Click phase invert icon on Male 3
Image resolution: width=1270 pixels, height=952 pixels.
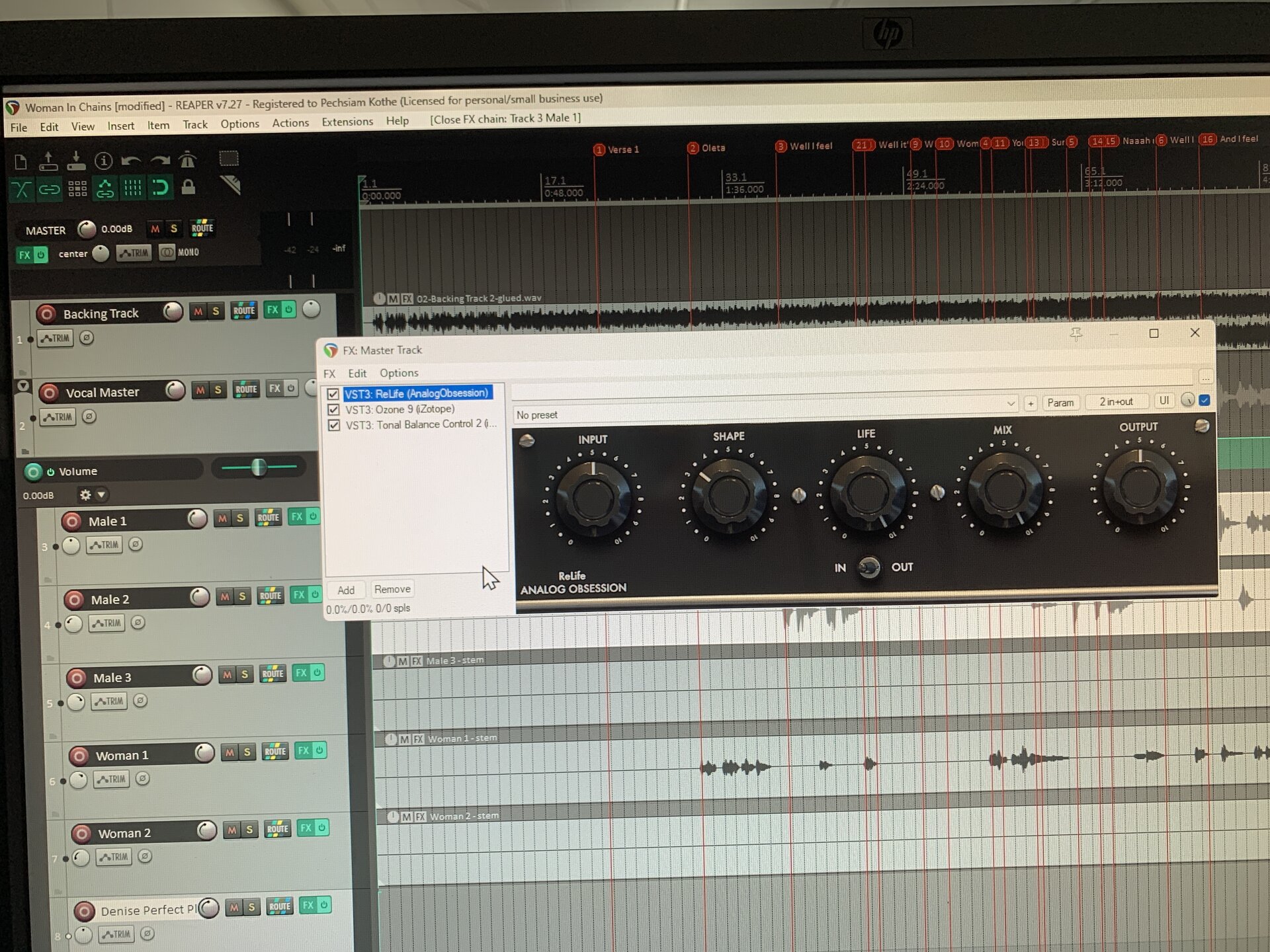pyautogui.click(x=140, y=701)
